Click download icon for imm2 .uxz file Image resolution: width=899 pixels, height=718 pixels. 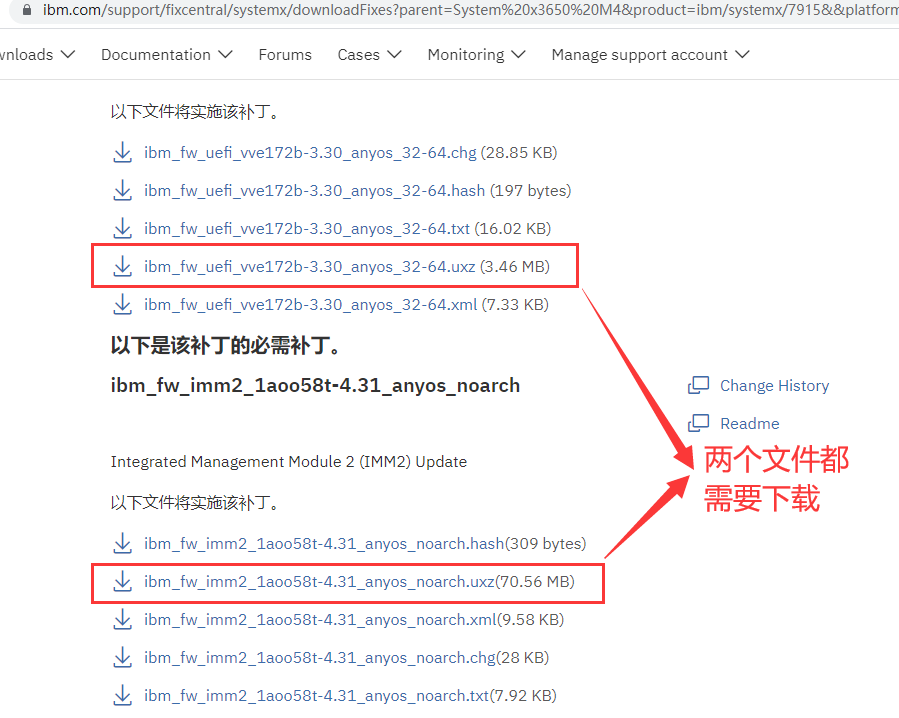(122, 582)
